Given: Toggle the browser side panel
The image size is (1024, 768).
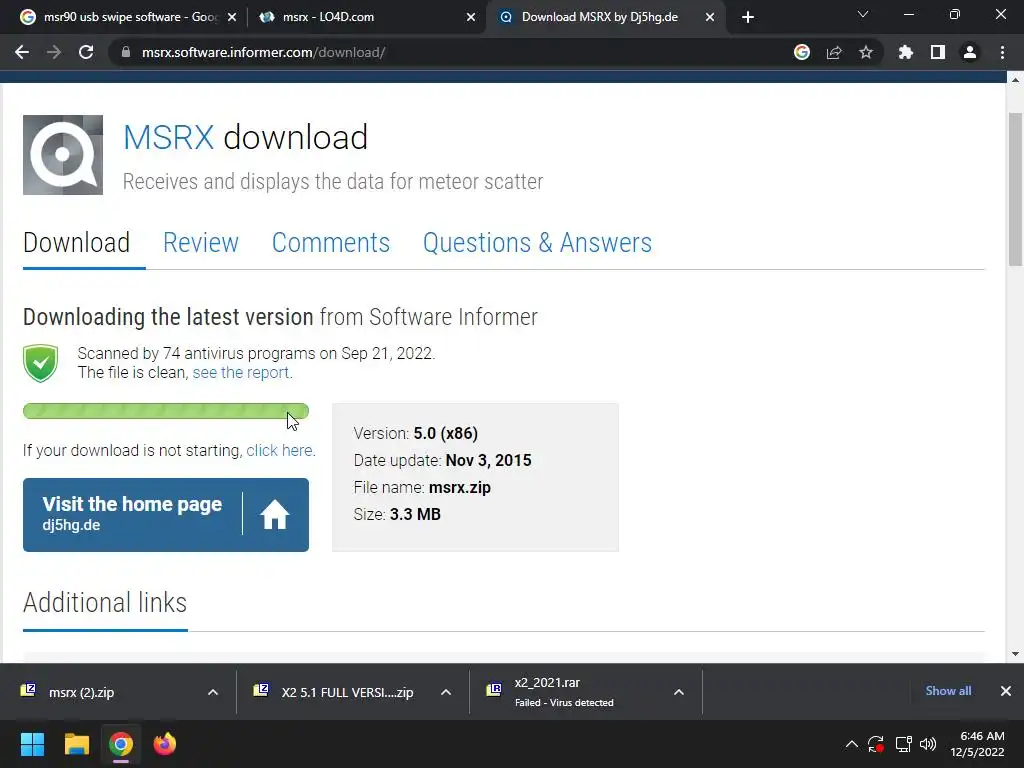Looking at the screenshot, I should [x=938, y=52].
